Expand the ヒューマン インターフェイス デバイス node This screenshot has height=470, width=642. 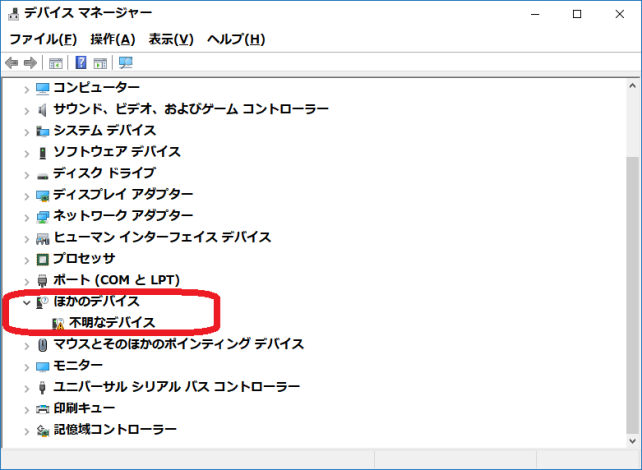27,239
